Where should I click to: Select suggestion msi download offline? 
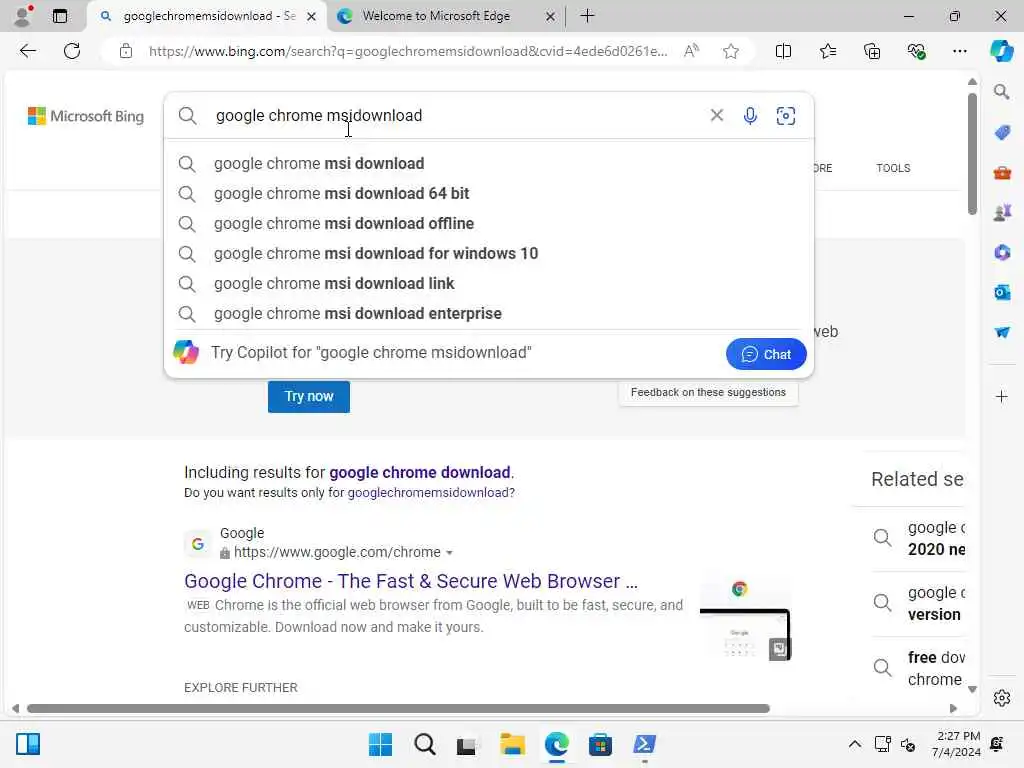click(488, 223)
